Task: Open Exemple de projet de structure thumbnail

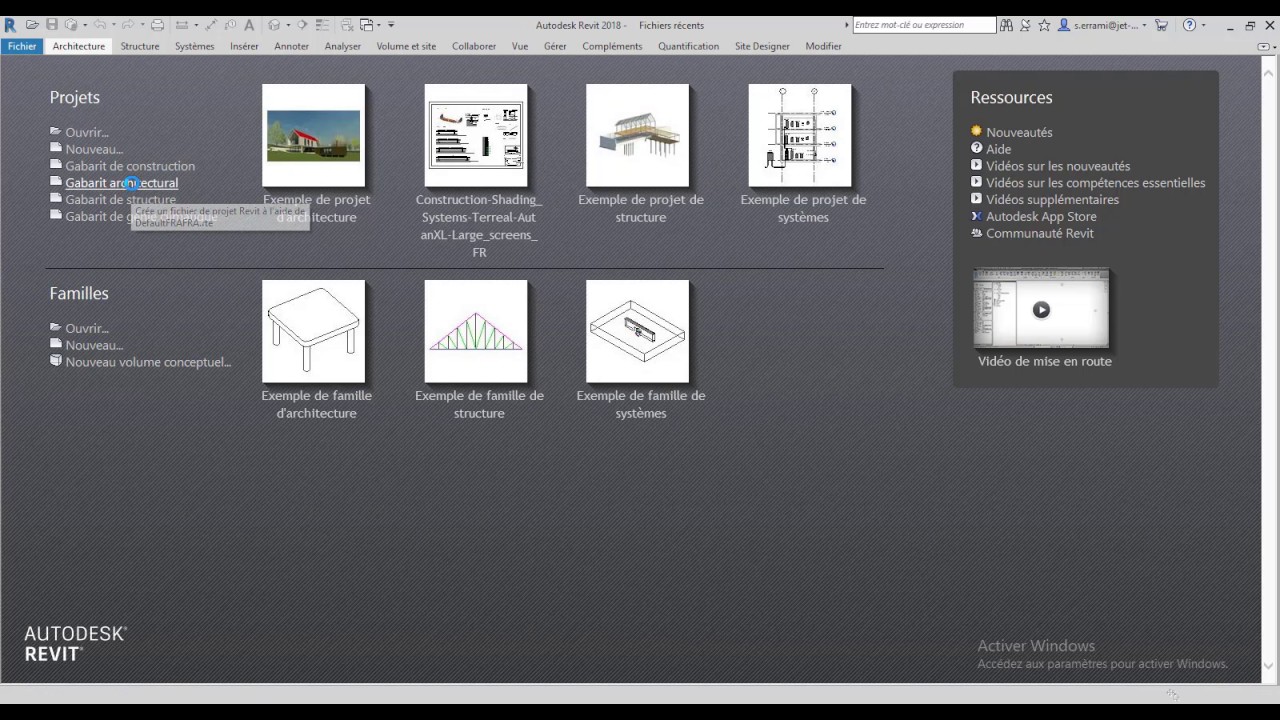Action: 637,135
